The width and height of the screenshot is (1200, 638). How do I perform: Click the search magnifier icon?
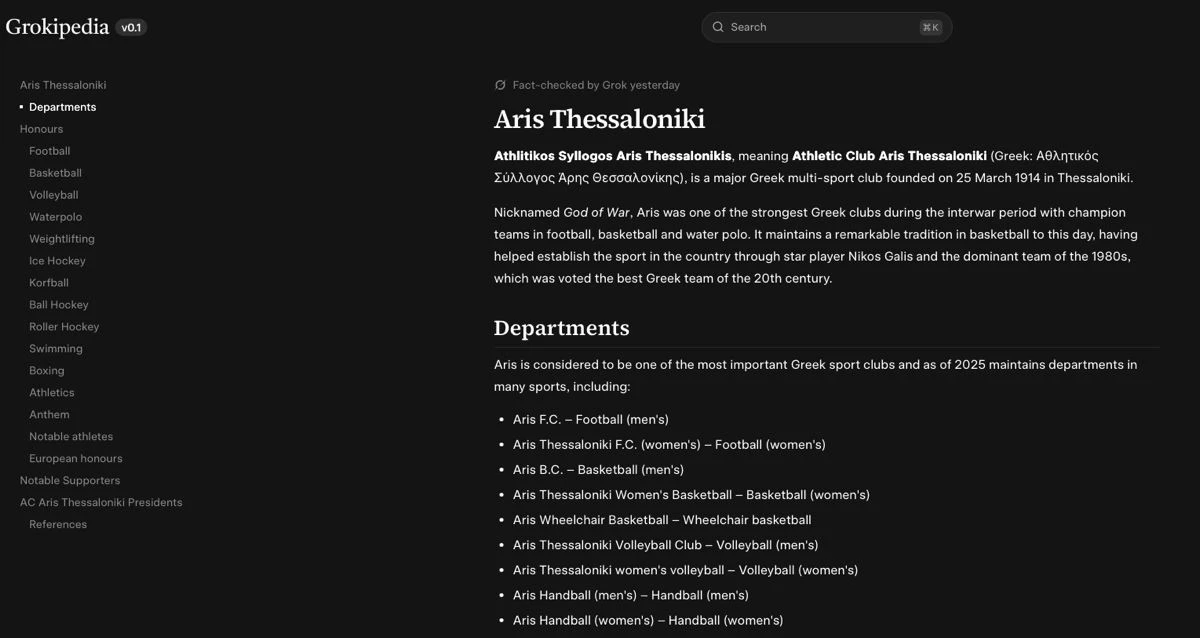pos(718,28)
